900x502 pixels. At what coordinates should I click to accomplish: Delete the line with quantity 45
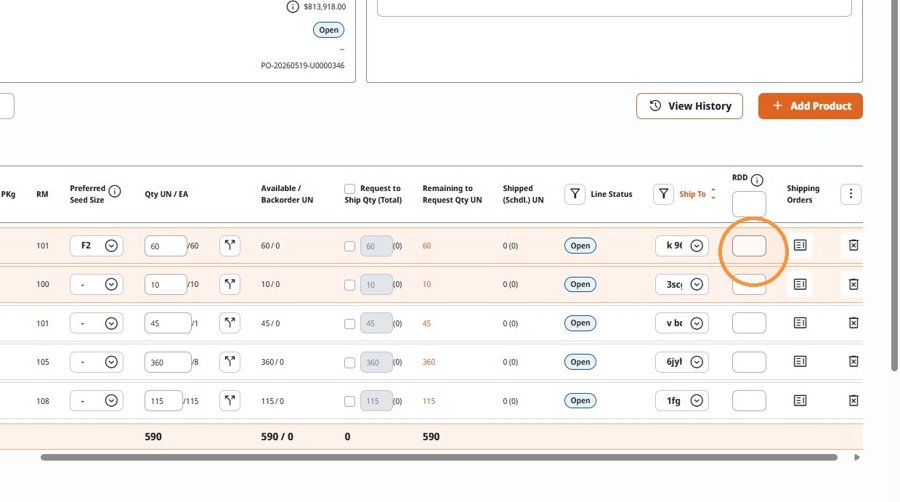853,323
